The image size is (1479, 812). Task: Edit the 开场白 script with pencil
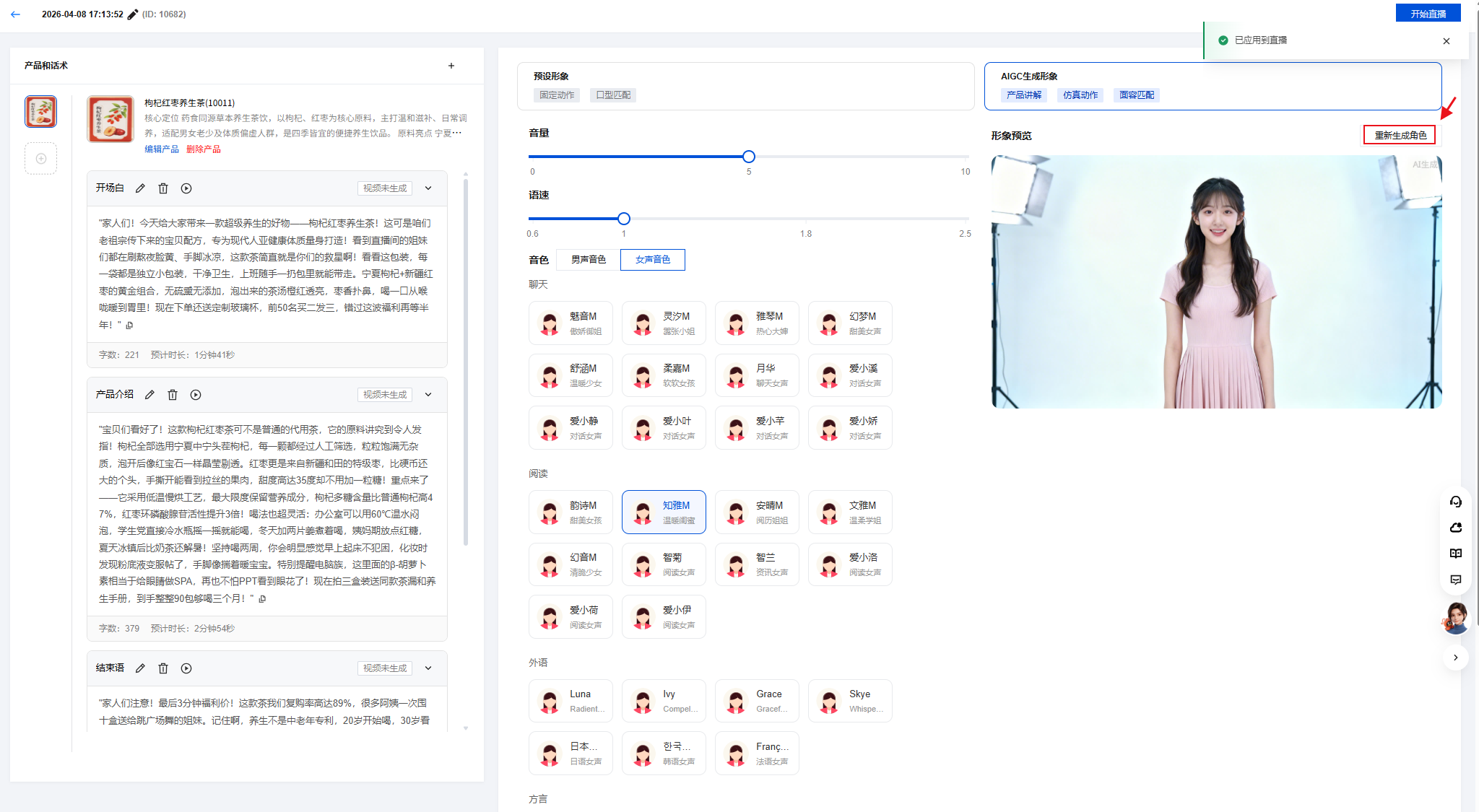pyautogui.click(x=140, y=188)
